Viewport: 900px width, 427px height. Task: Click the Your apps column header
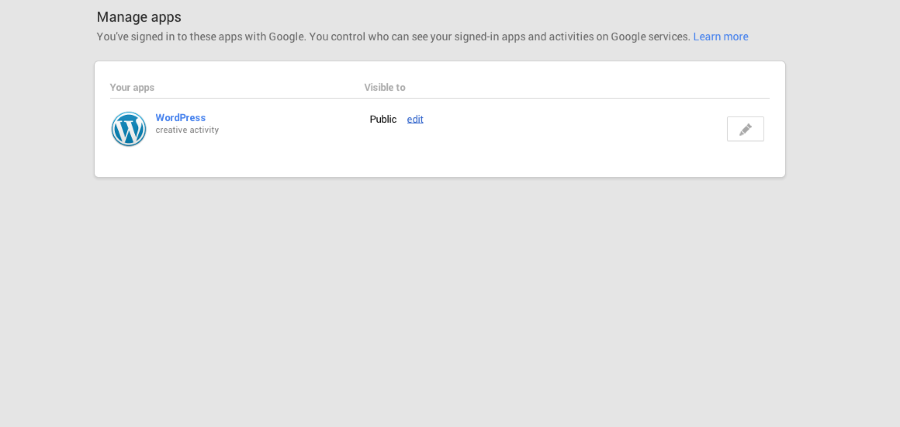(x=132, y=88)
